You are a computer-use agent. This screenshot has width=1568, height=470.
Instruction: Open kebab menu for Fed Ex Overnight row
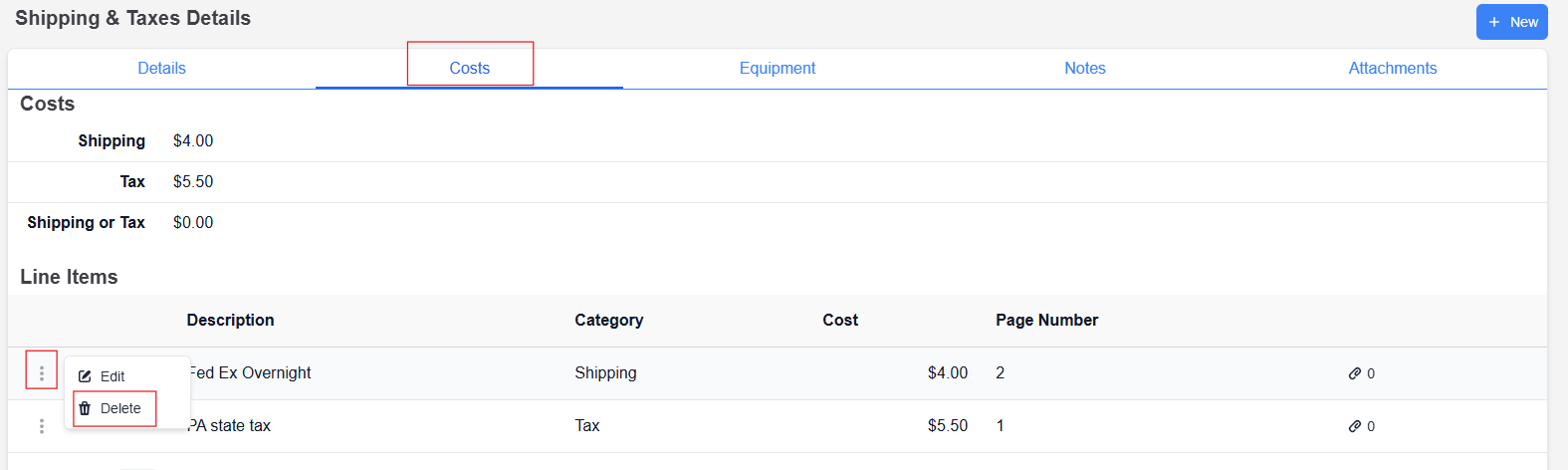[41, 373]
